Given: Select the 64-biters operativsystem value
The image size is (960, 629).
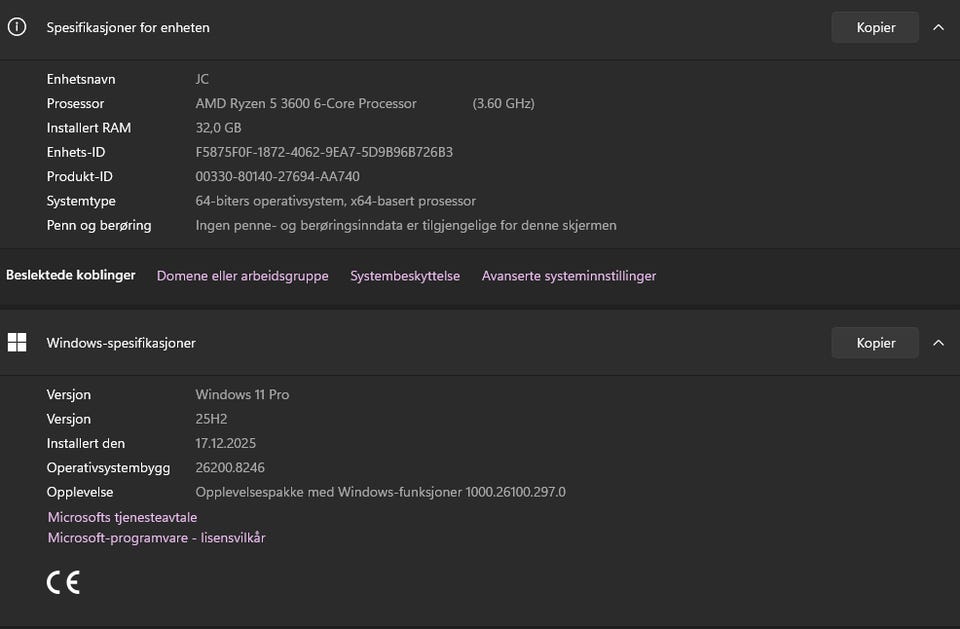Looking at the screenshot, I should point(336,201).
